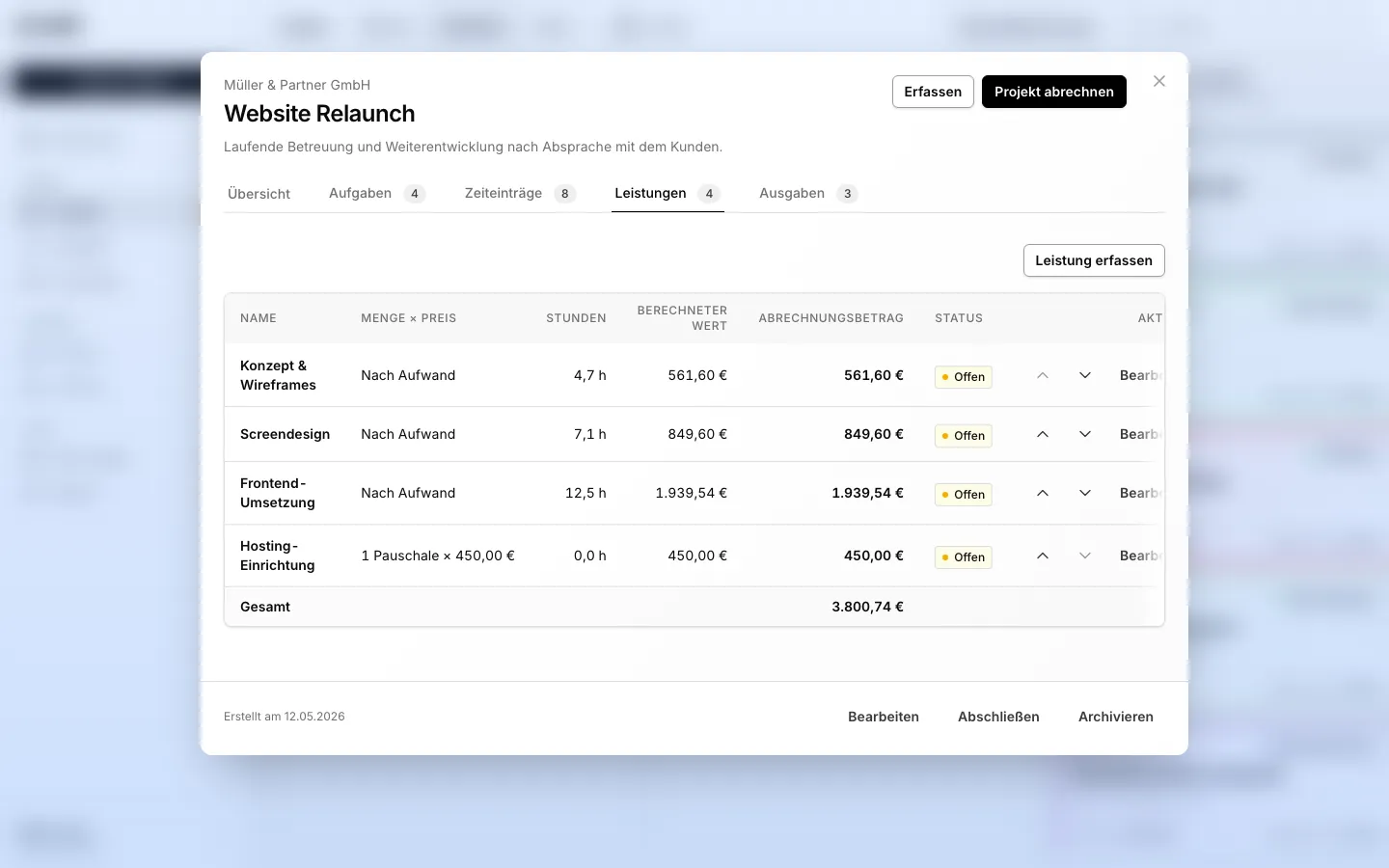Click the 1 Pauschale × 450,00 € cell

438,556
